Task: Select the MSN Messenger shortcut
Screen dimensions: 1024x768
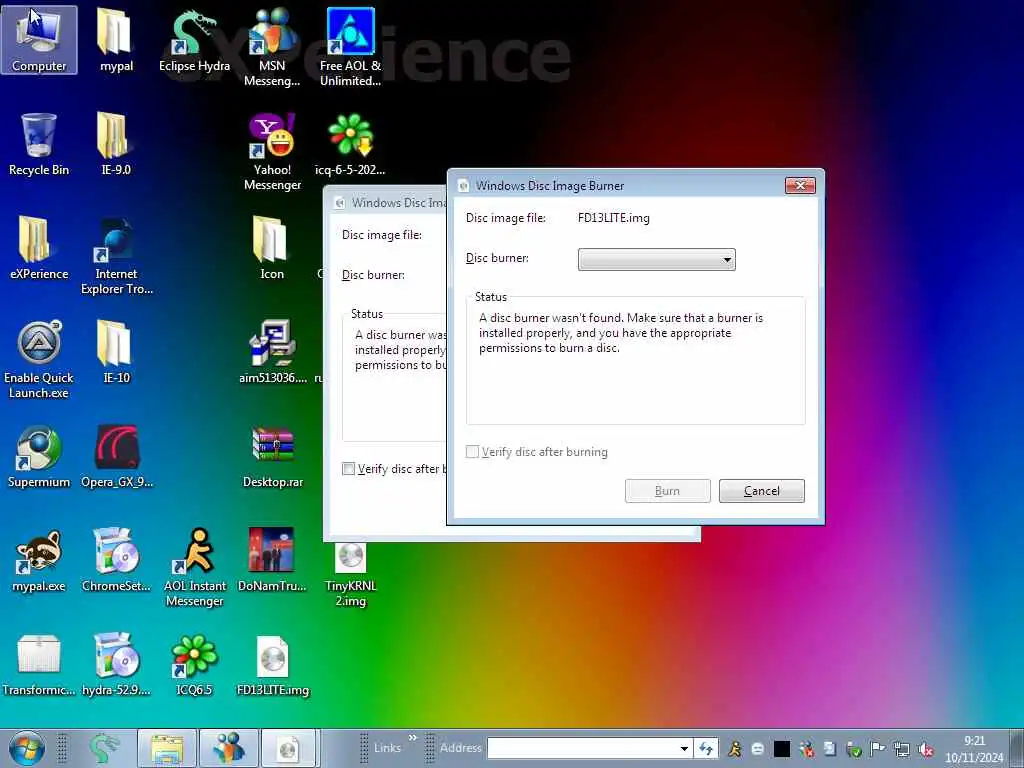Action: coord(272,47)
